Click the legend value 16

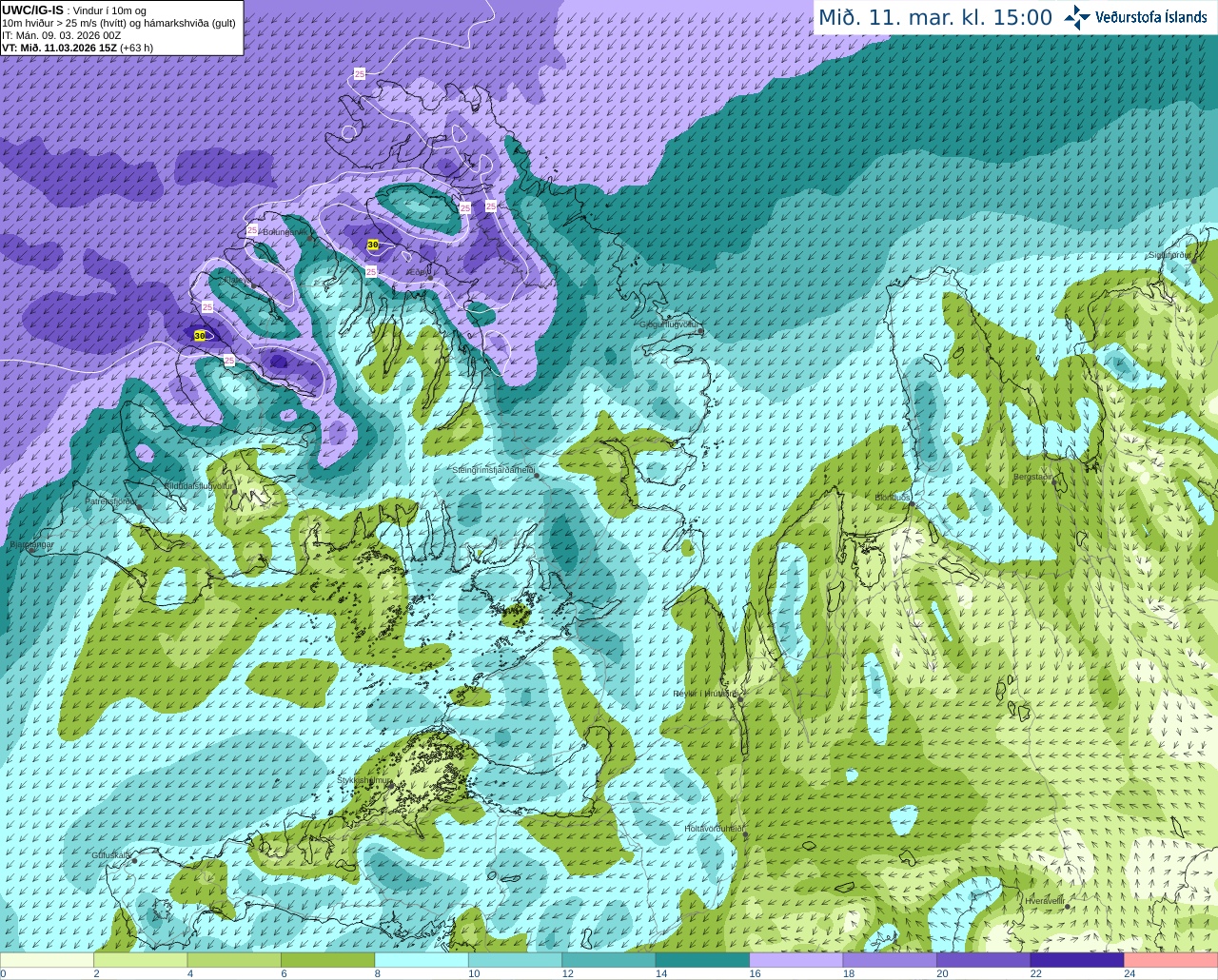[755, 973]
